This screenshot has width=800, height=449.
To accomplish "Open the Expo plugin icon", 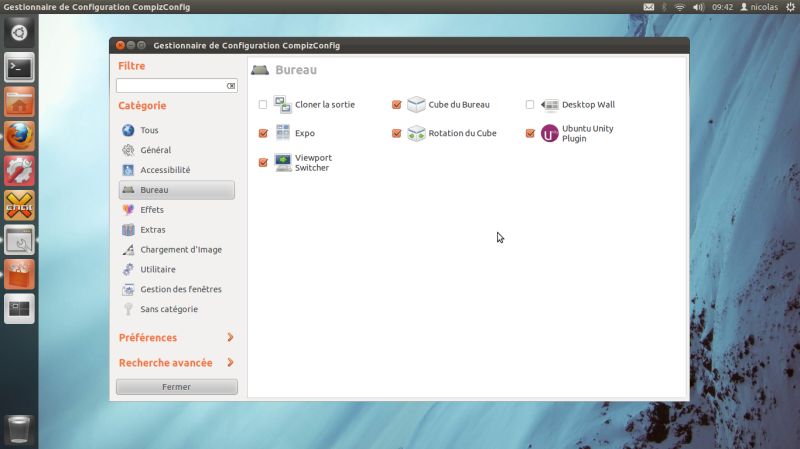I will (x=283, y=133).
